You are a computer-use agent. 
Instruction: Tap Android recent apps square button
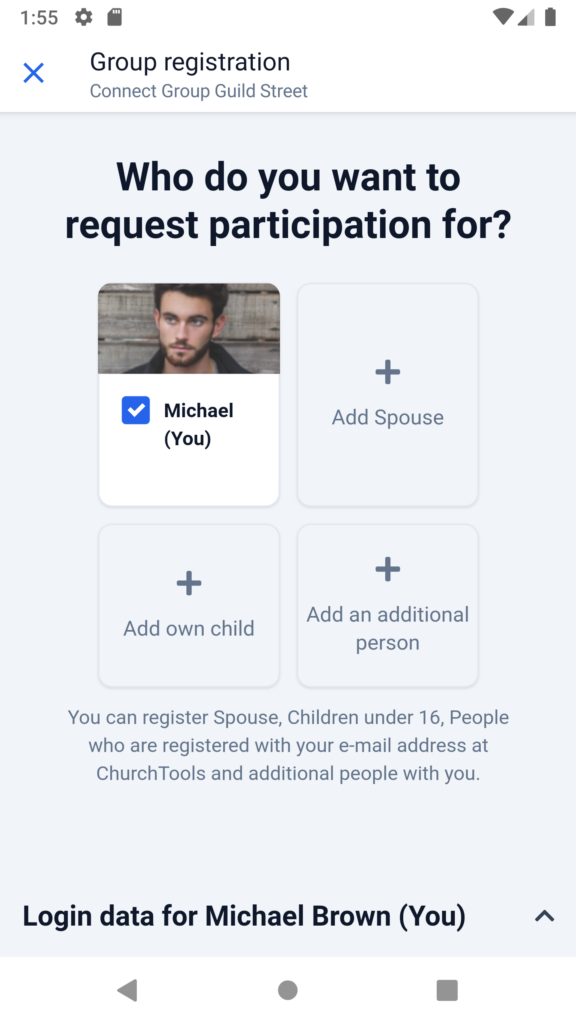pyautogui.click(x=447, y=990)
